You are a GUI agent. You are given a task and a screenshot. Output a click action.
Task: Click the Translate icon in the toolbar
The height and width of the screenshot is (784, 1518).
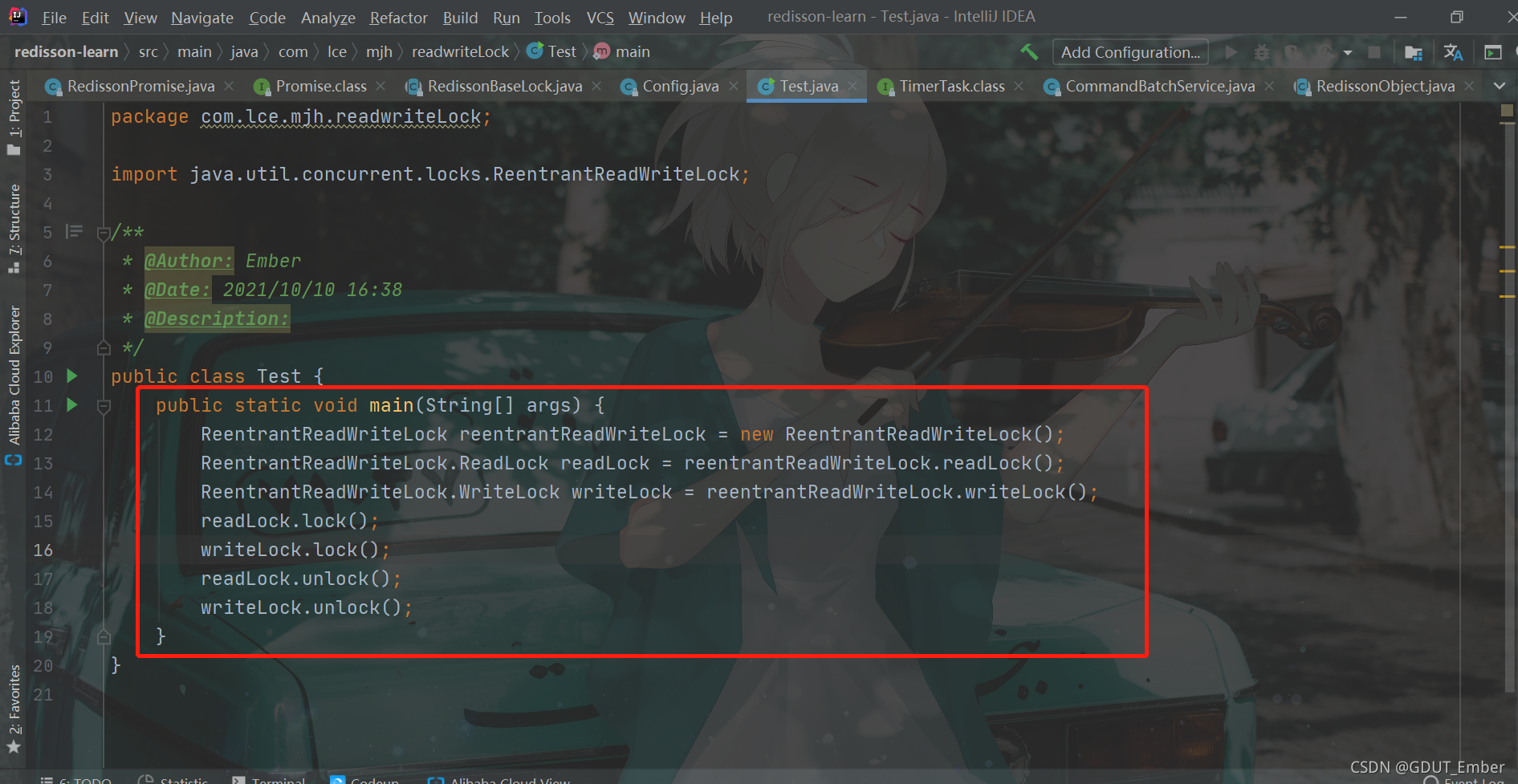[1453, 52]
